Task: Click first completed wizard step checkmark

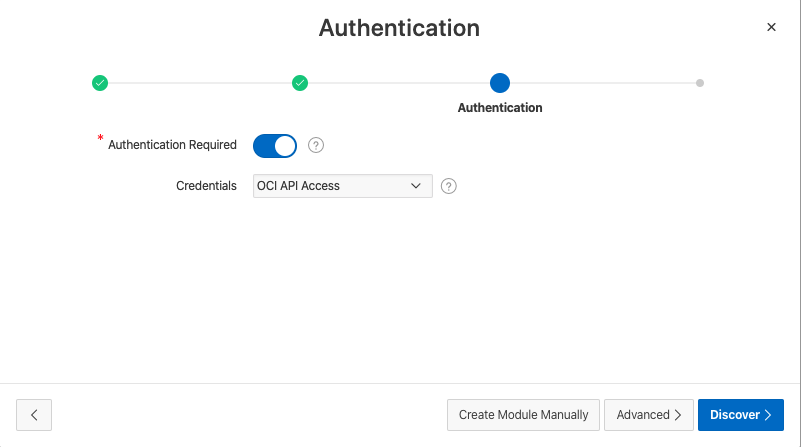Action: coord(100,83)
